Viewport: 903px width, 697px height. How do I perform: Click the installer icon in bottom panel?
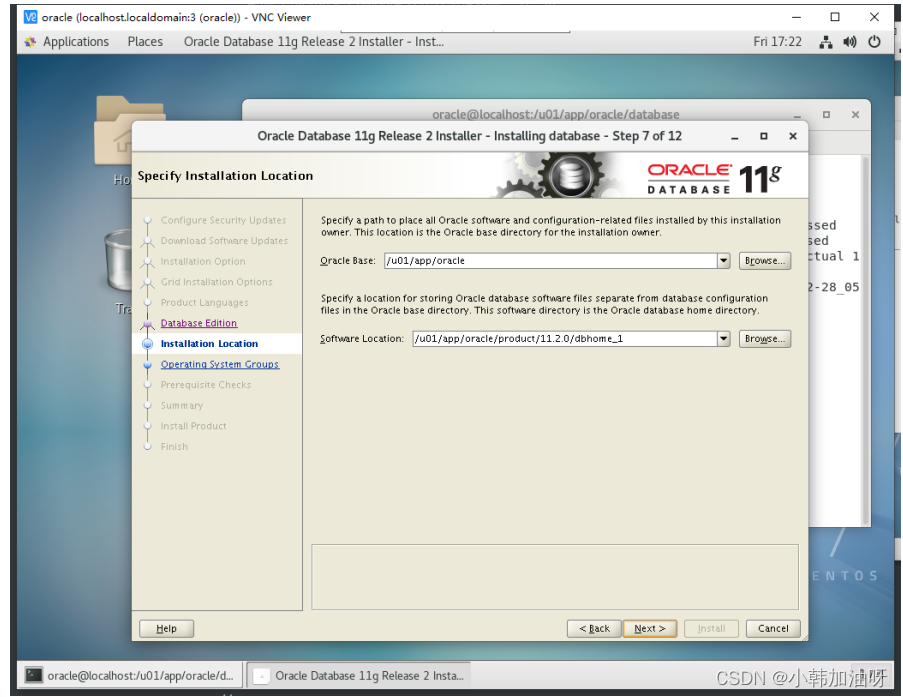(x=261, y=675)
